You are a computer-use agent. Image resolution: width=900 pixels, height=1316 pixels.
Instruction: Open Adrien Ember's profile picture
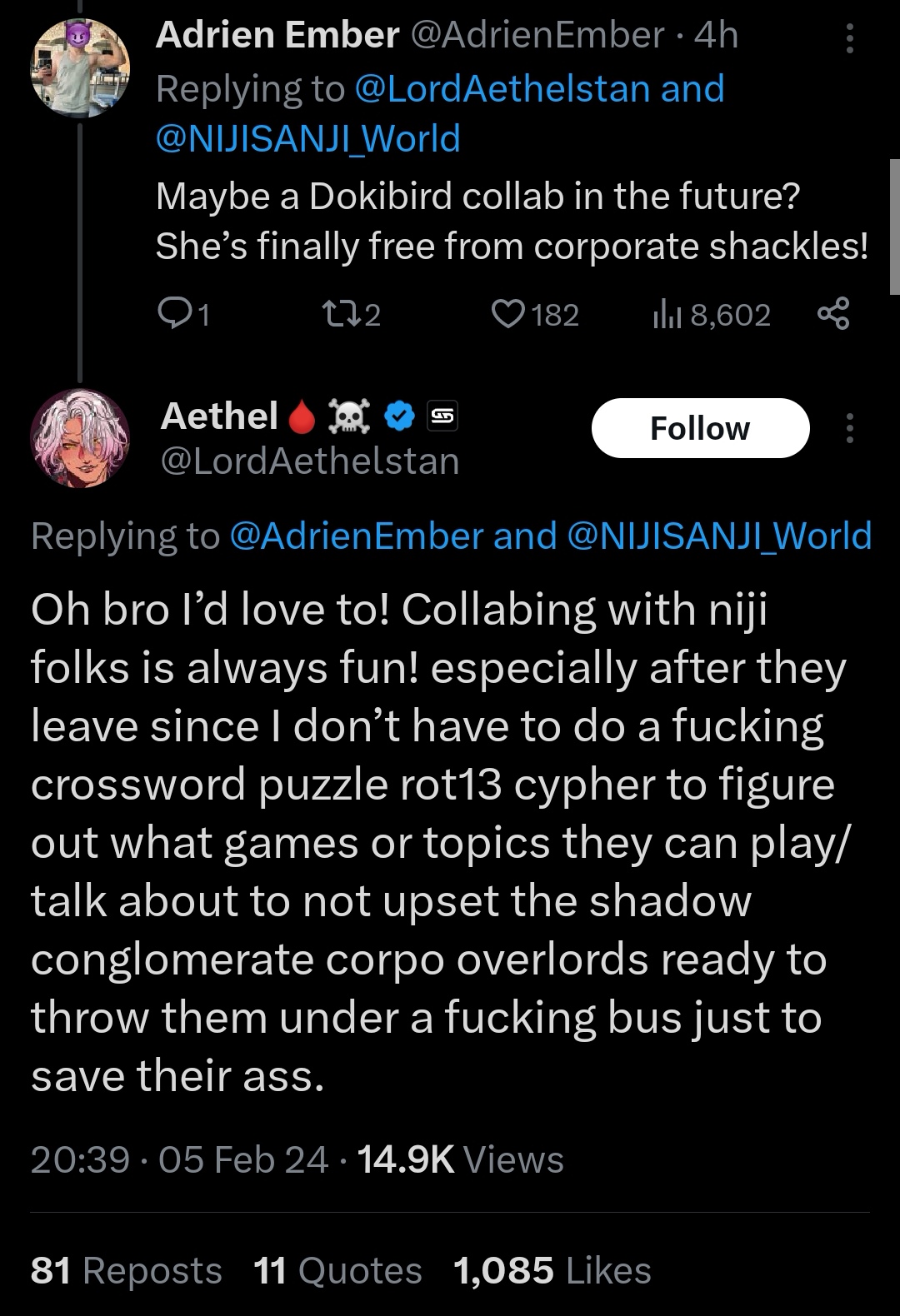point(81,66)
